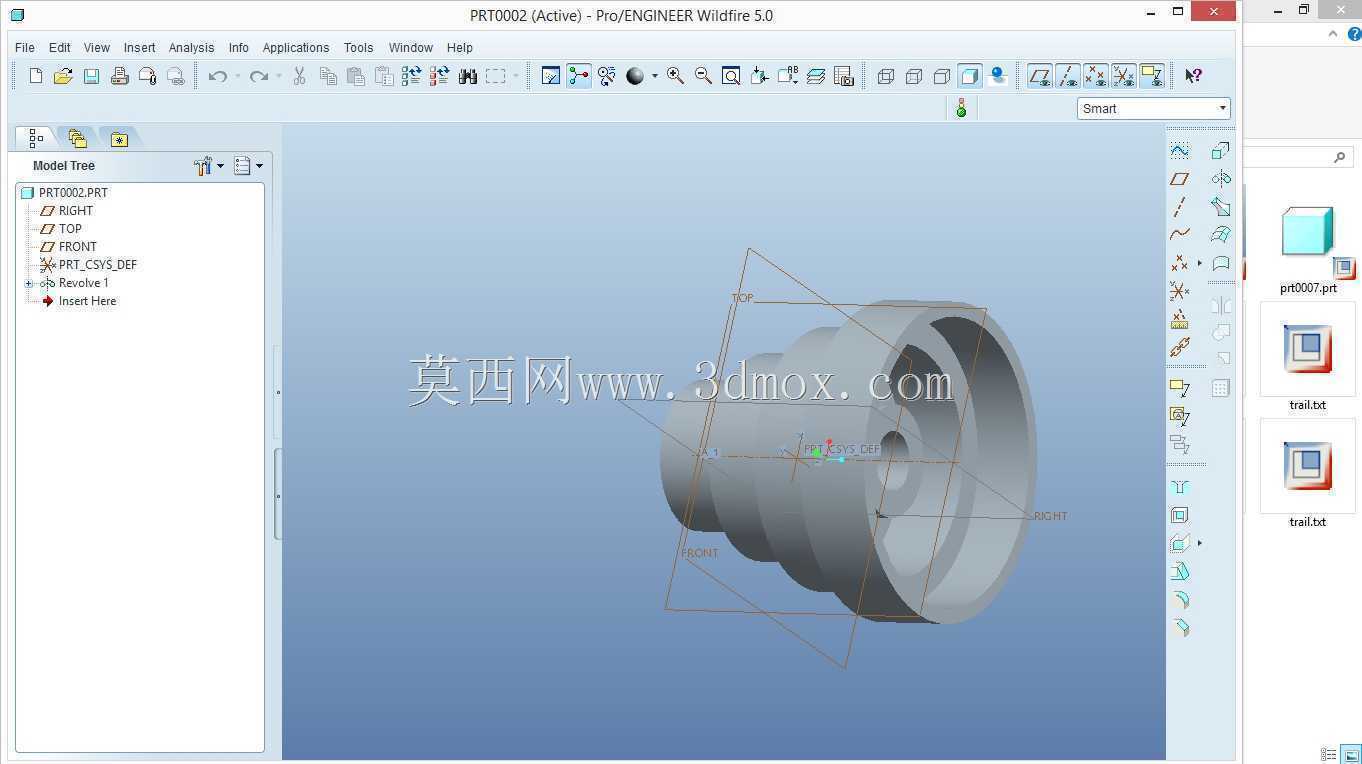Save the model with floppy icon

[x=91, y=76]
